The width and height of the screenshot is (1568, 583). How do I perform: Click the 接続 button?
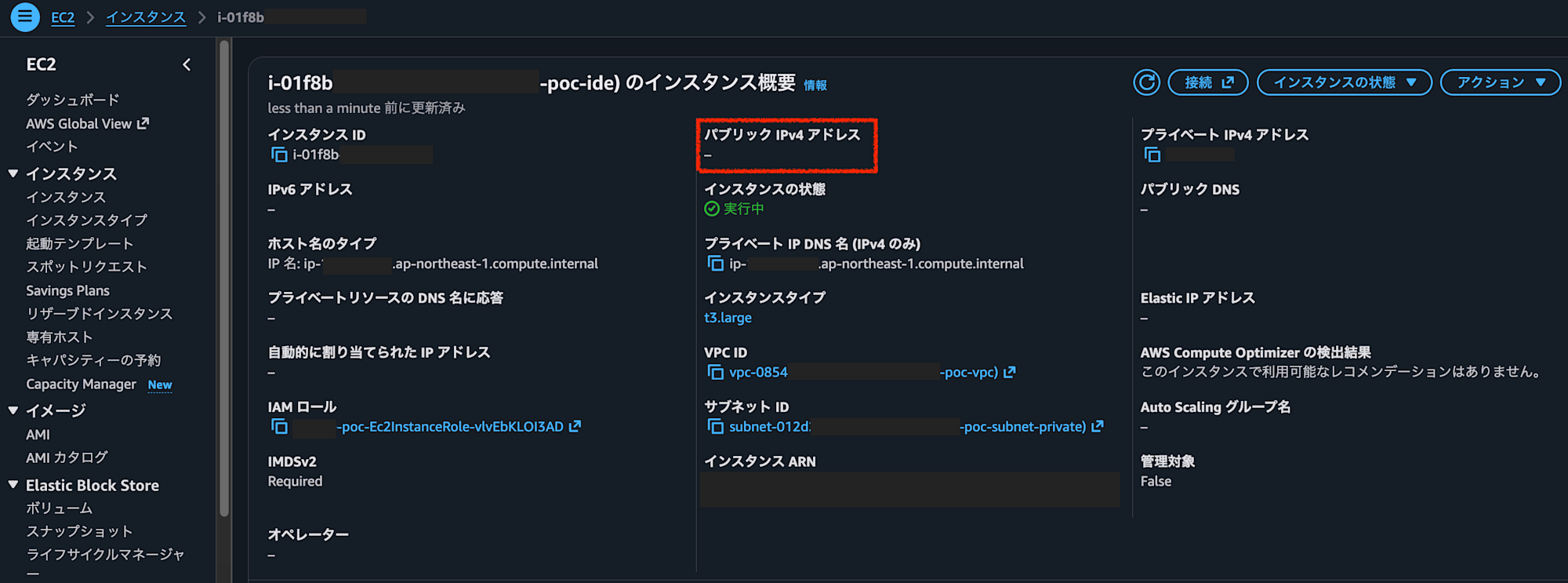(x=1208, y=82)
